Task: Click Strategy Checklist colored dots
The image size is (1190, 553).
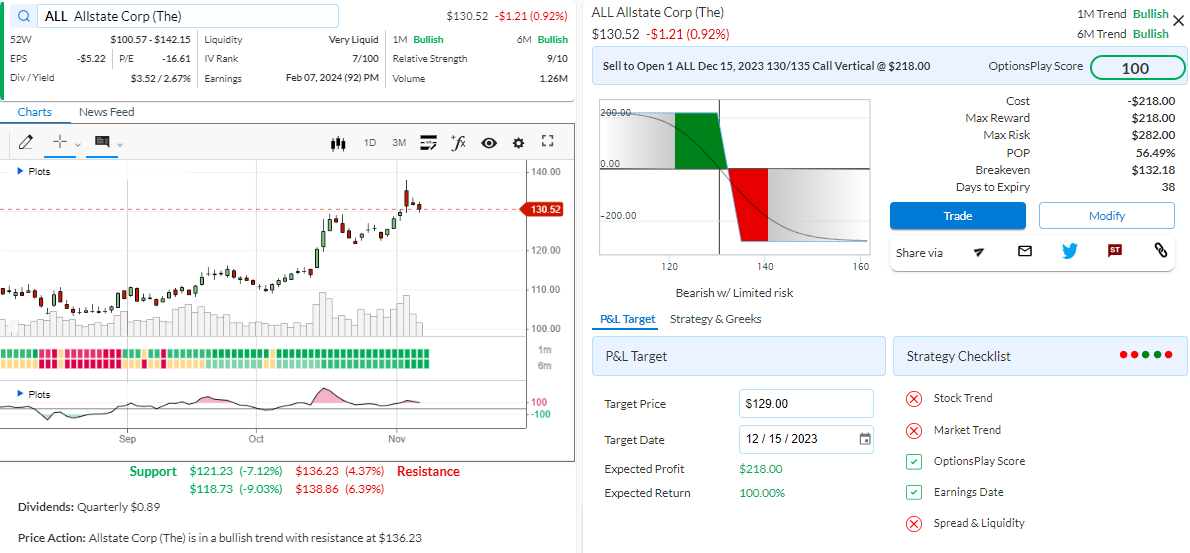Action: click(x=1147, y=355)
